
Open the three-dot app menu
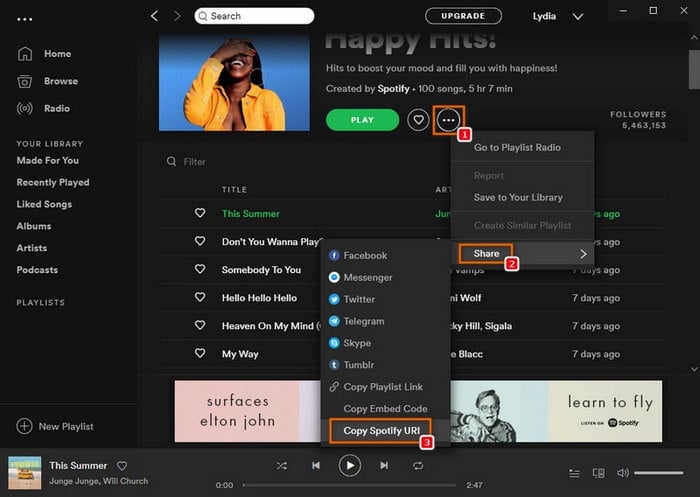25,19
